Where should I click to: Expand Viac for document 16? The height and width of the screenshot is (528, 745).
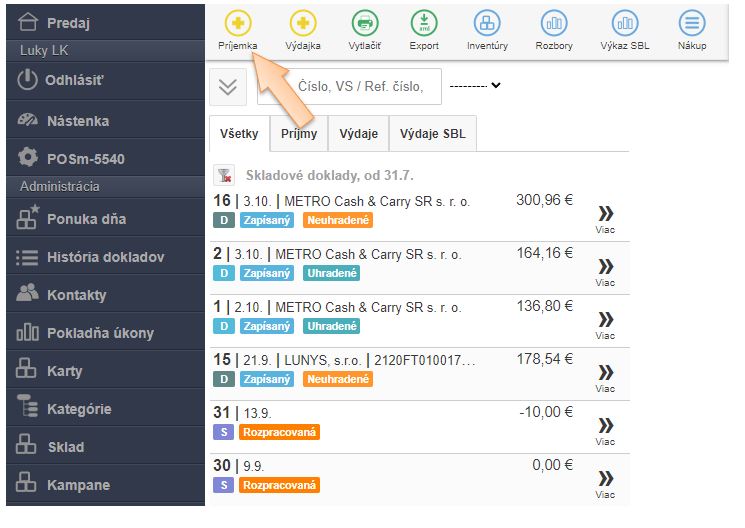605,217
